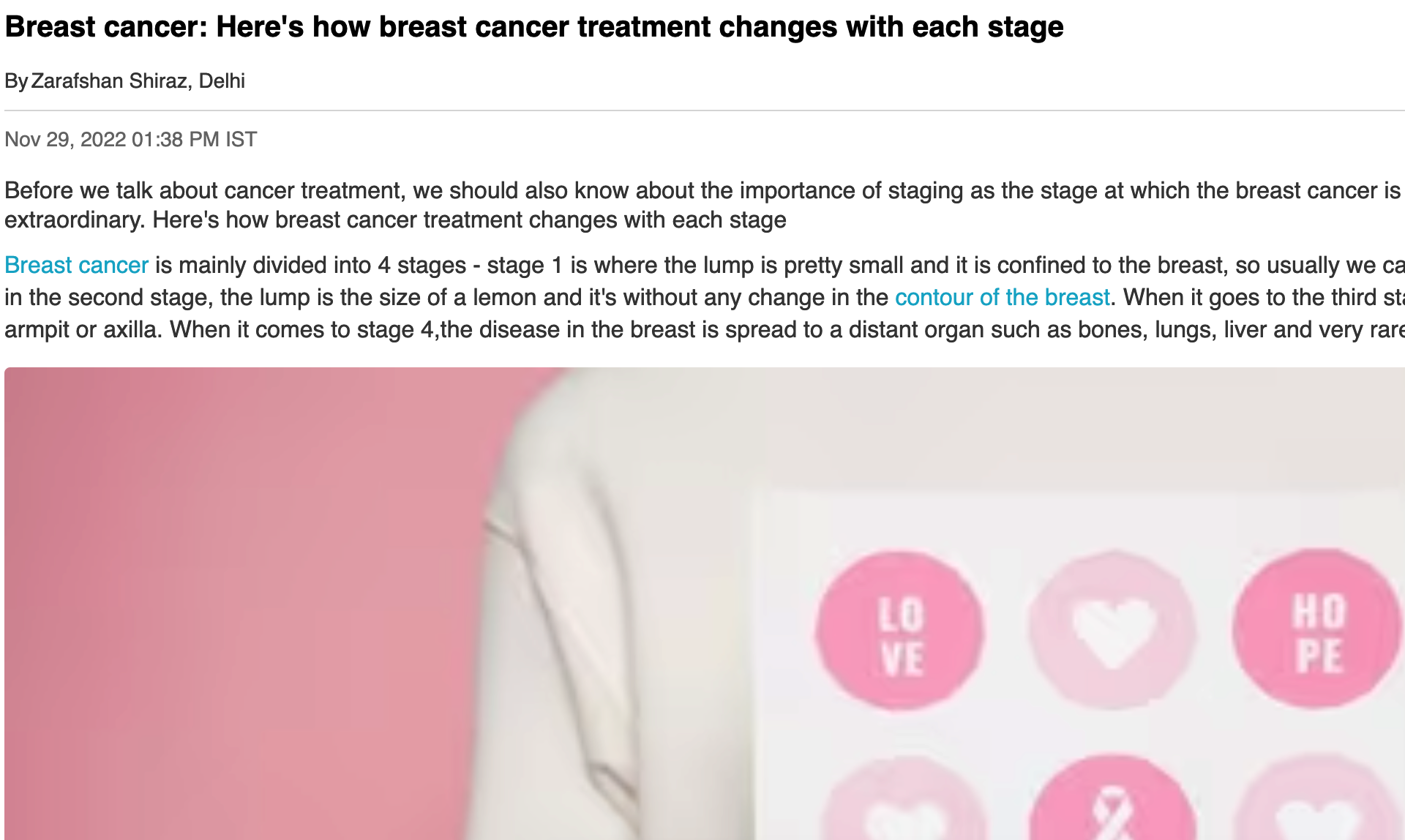The image size is (1405, 840).
Task: Click the pink ribbon awareness badge
Action: pyautogui.click(x=1112, y=799)
